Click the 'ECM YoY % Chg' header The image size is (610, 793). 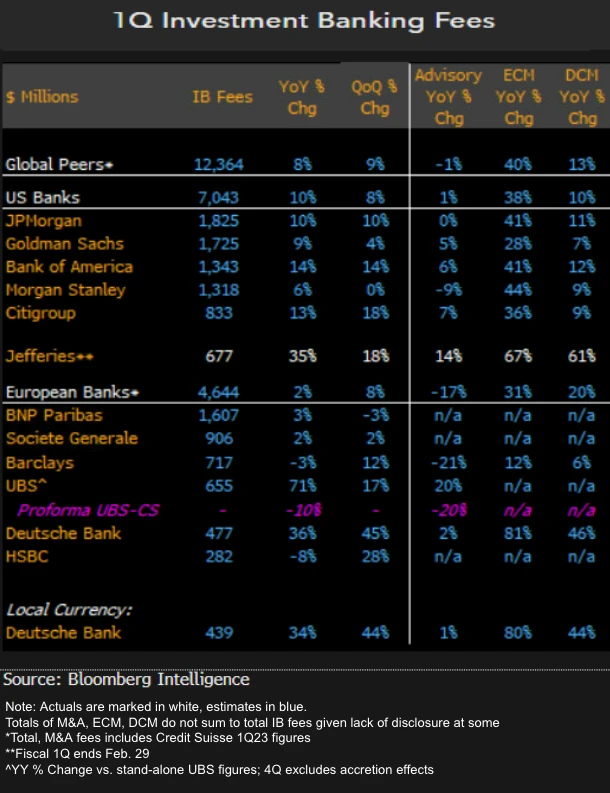coord(518,97)
